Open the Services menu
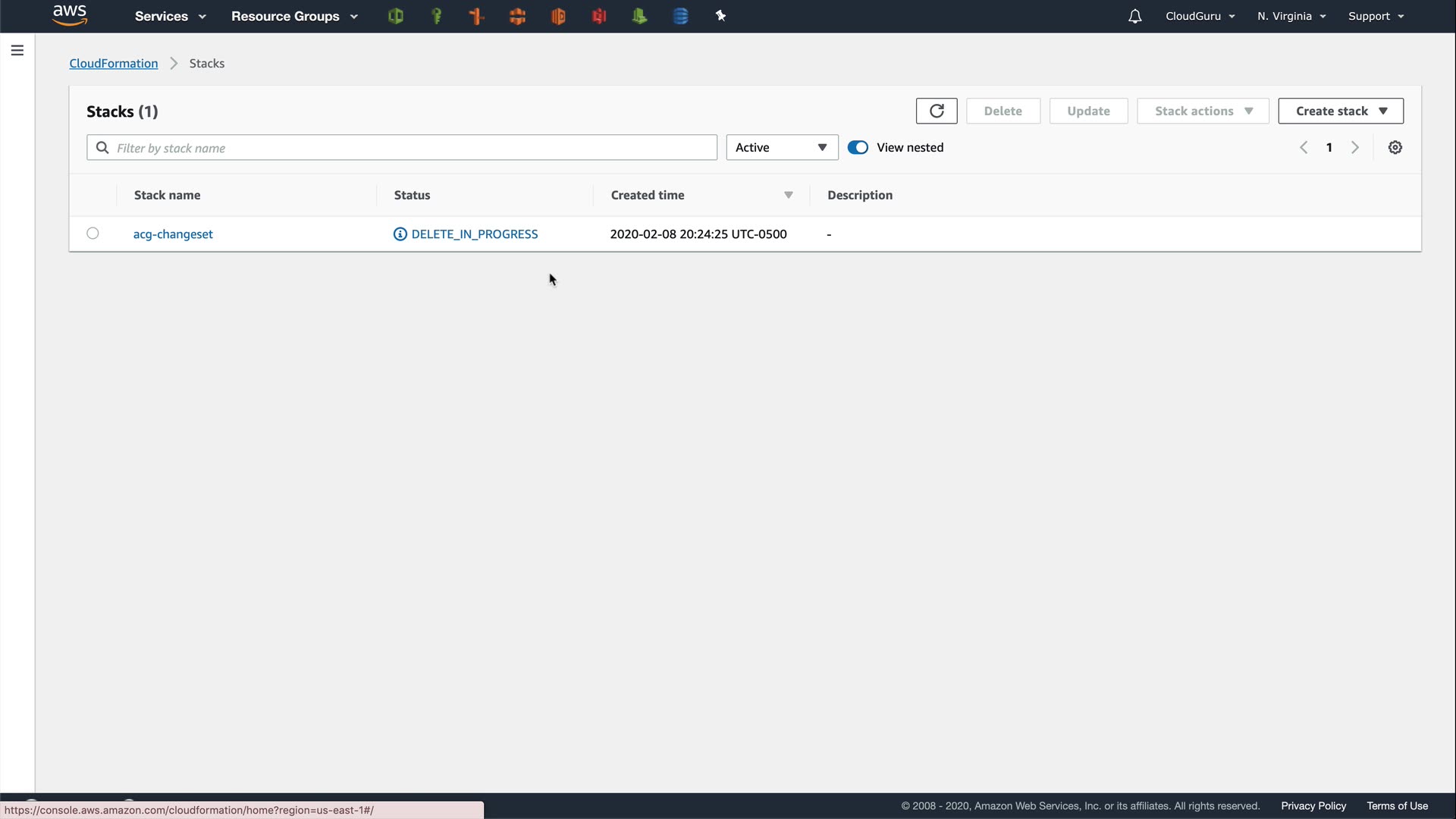The height and width of the screenshot is (819, 1456). (170, 16)
